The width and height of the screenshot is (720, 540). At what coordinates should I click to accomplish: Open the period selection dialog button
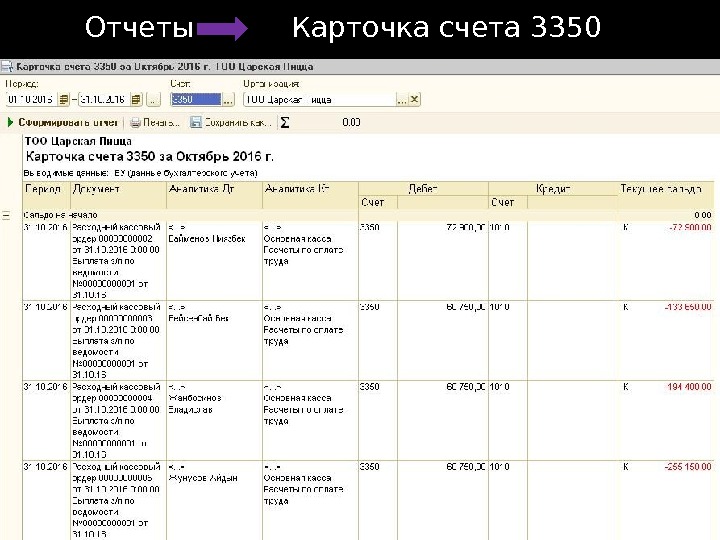[154, 99]
